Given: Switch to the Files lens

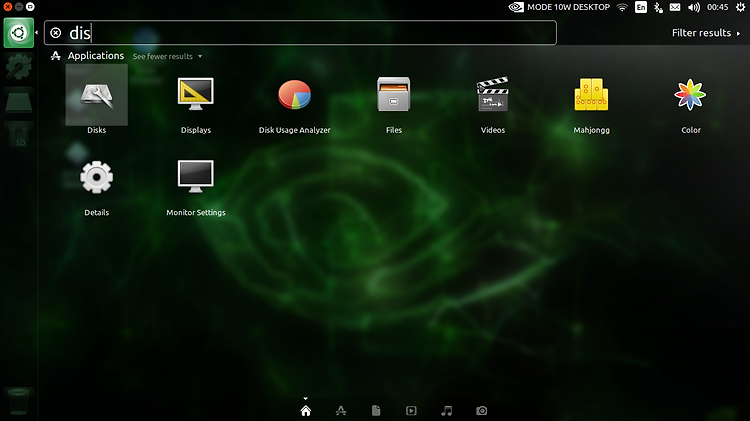Looking at the screenshot, I should coord(376,410).
